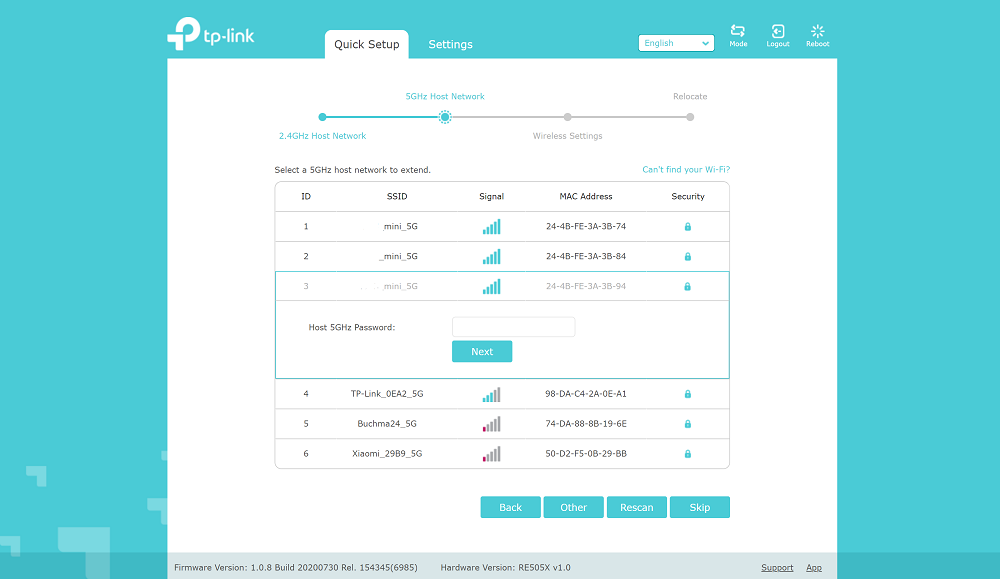
Task: Select network with MAC 24-4B-FE-3A-3B-84
Action: tap(502, 256)
